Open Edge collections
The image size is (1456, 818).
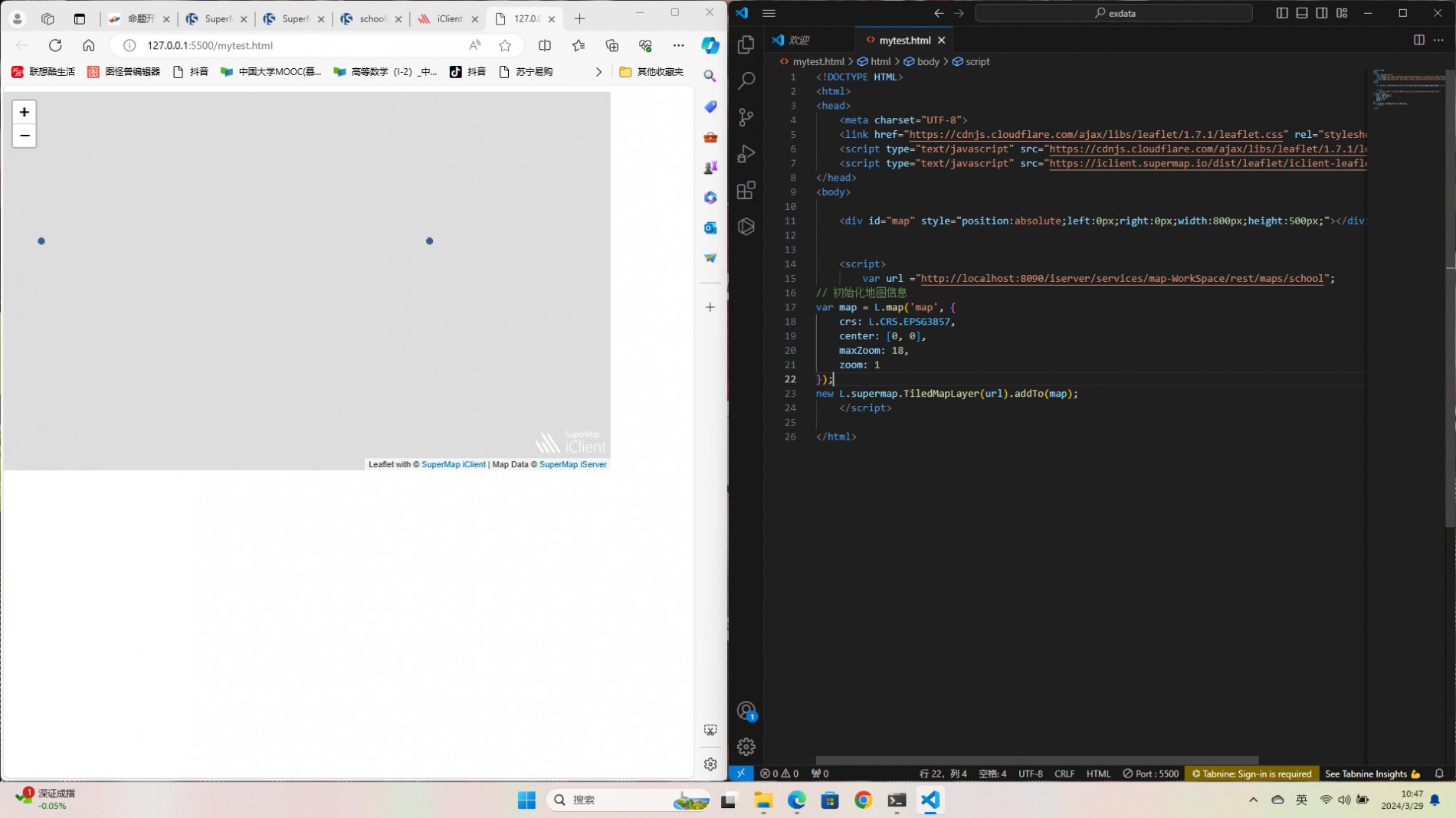tap(612, 45)
